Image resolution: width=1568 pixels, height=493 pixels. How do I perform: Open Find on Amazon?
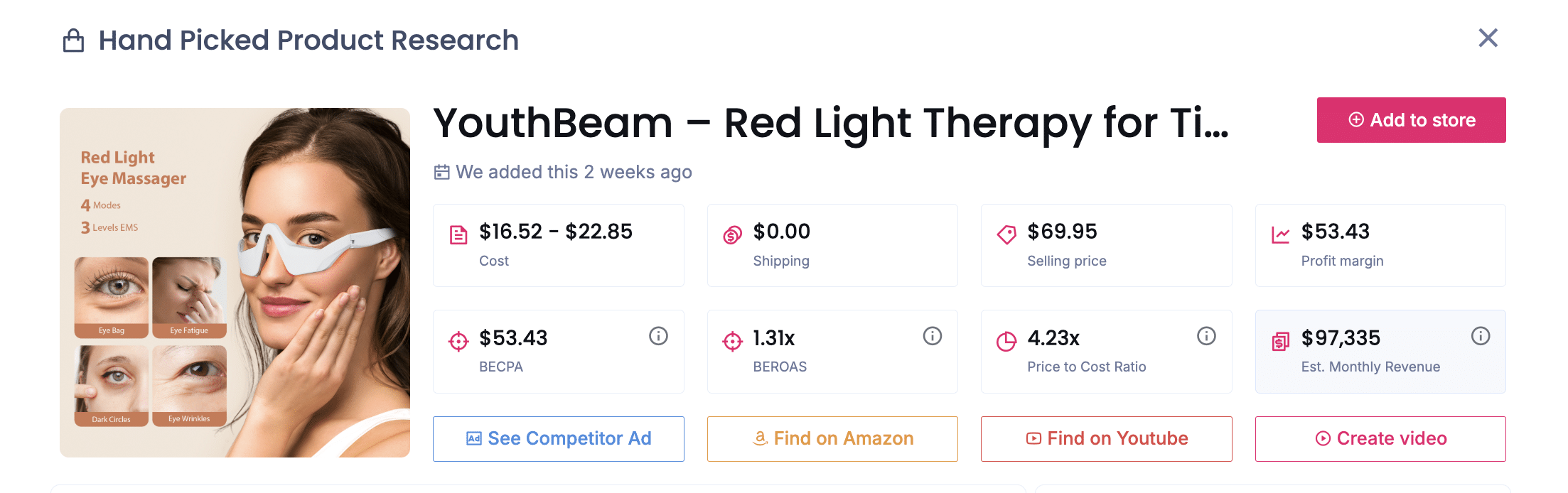point(832,438)
